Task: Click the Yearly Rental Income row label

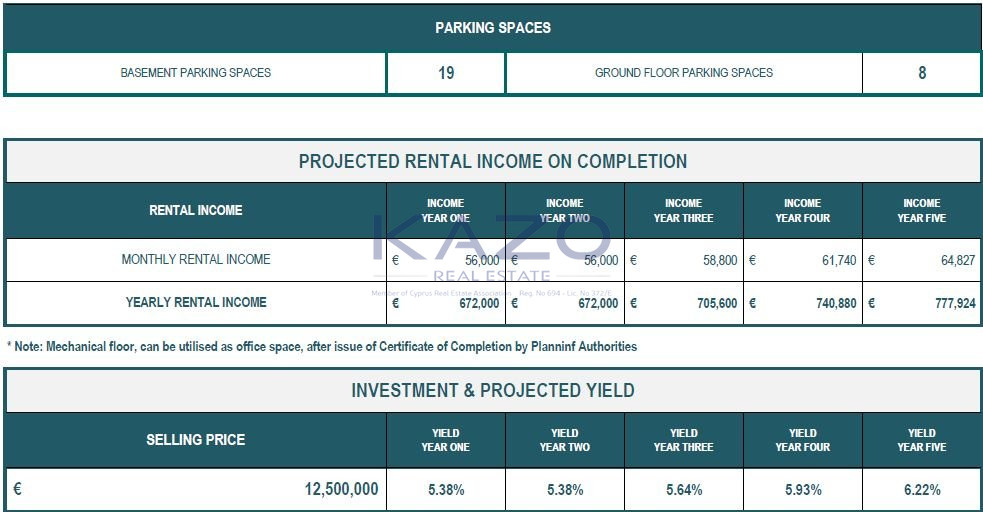Action: point(196,302)
